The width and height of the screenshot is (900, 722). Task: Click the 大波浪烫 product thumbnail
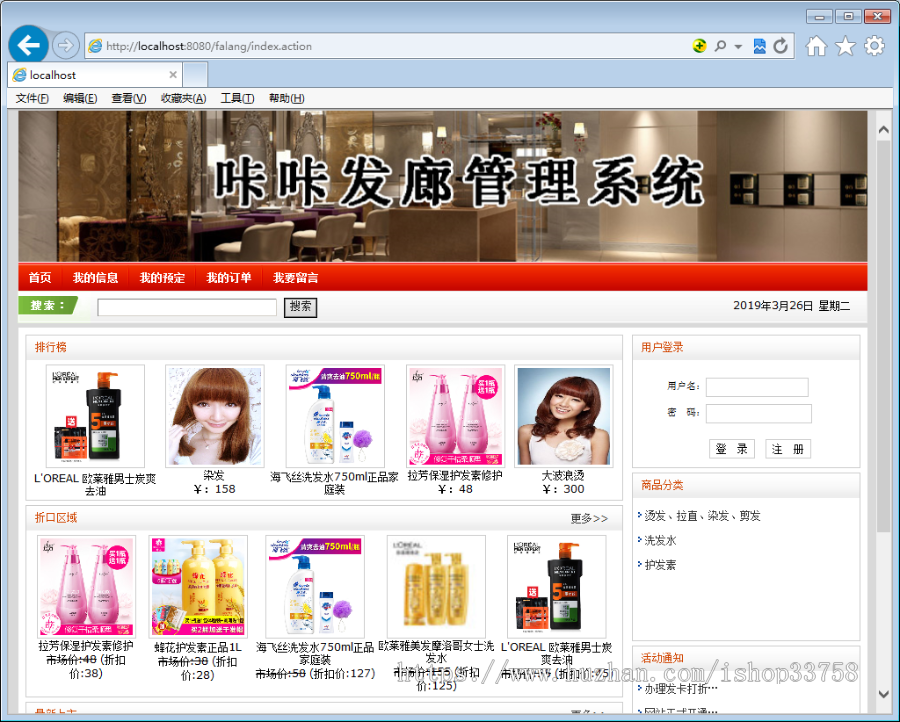click(563, 416)
